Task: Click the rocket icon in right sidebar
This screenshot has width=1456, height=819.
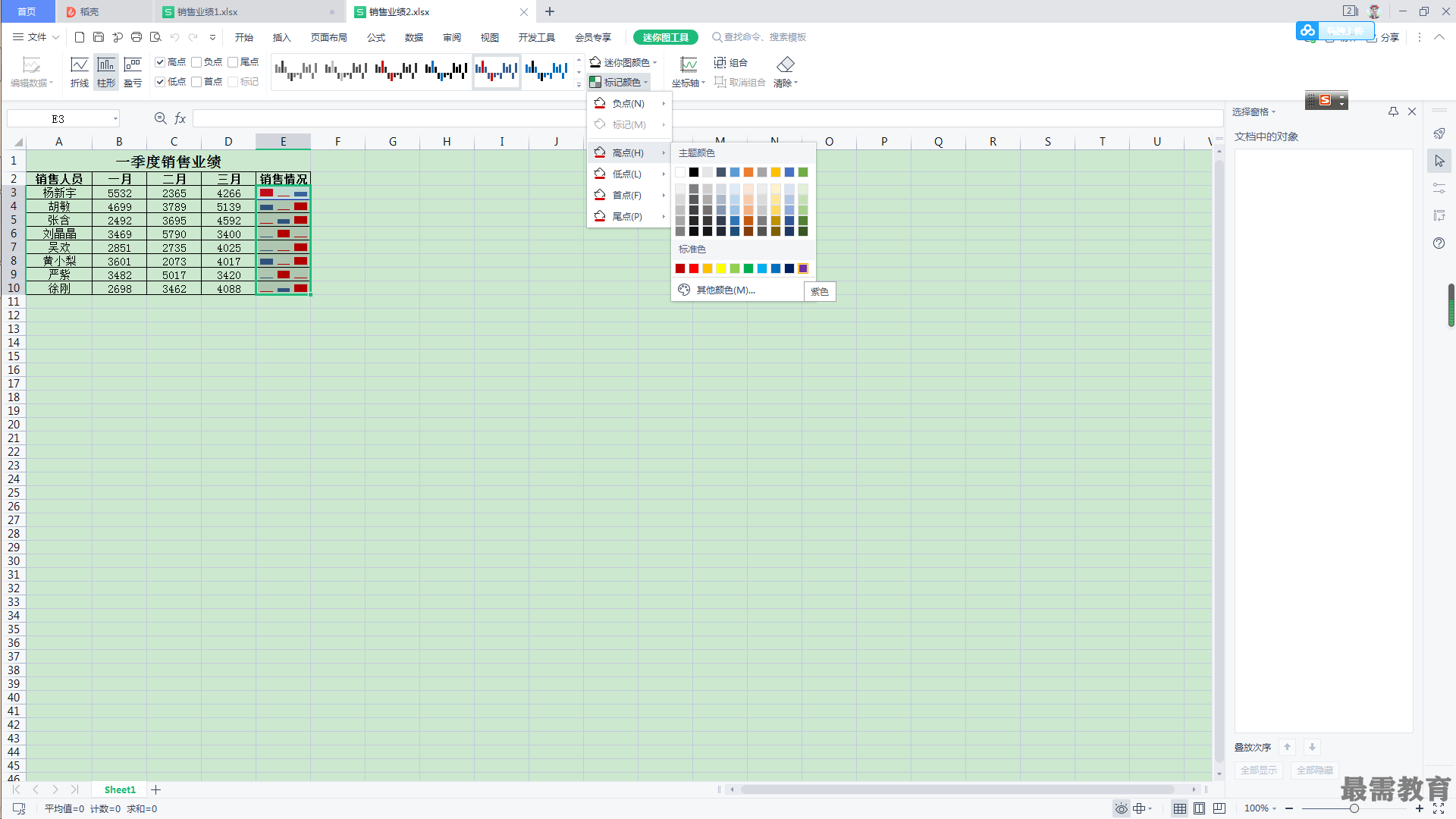Action: tap(1439, 133)
